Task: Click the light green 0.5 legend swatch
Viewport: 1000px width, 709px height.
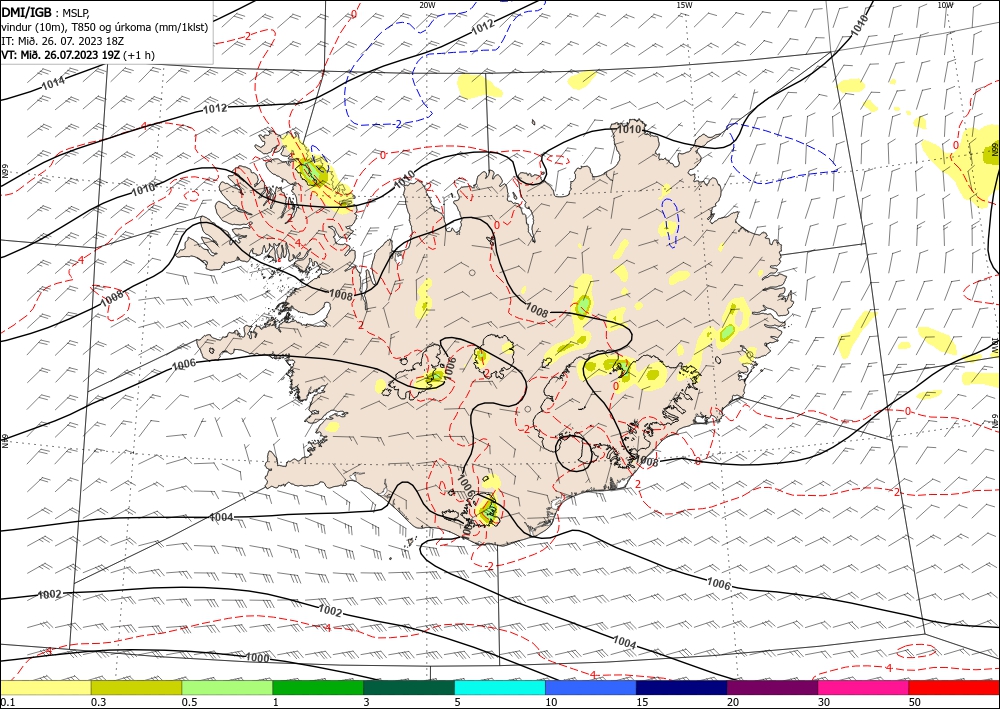Action: [227, 687]
